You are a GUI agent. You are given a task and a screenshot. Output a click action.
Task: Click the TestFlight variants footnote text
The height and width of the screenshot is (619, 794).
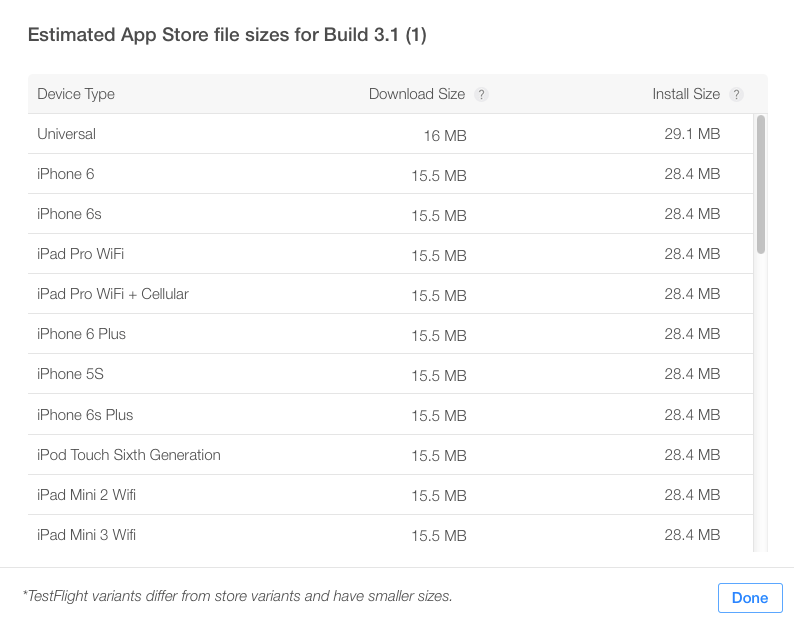point(237,596)
